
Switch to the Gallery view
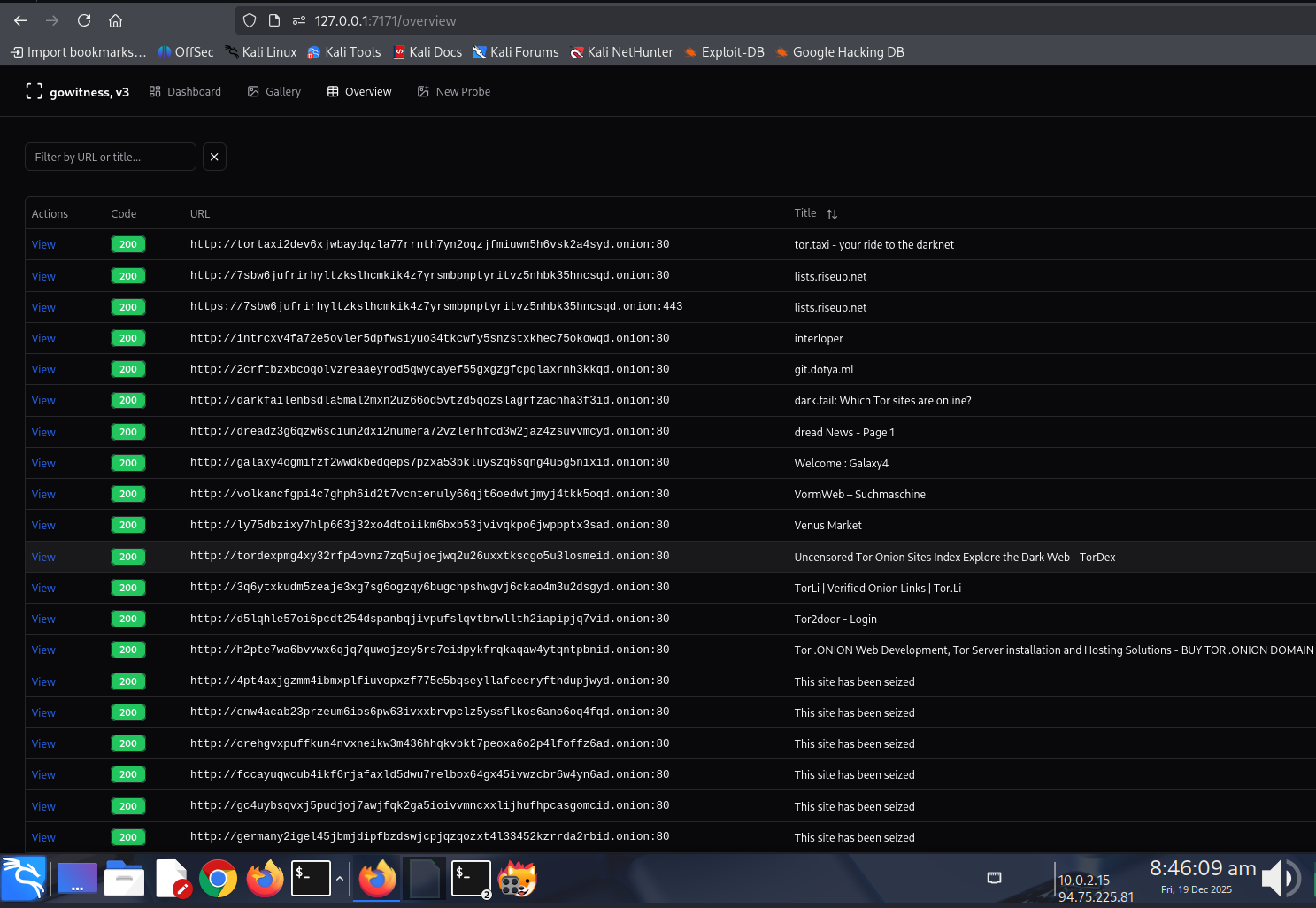[274, 91]
